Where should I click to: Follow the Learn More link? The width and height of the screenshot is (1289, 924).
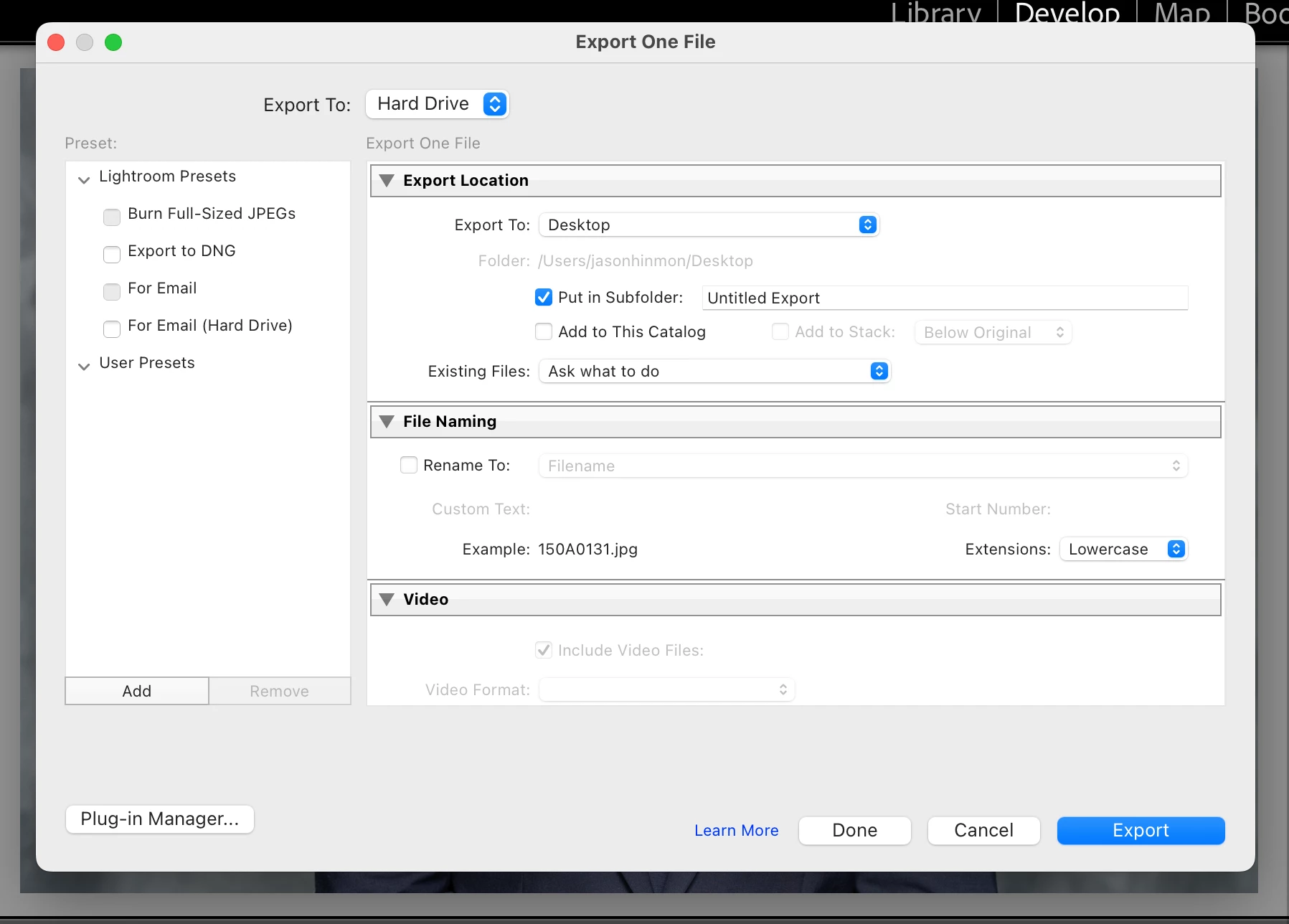point(737,830)
